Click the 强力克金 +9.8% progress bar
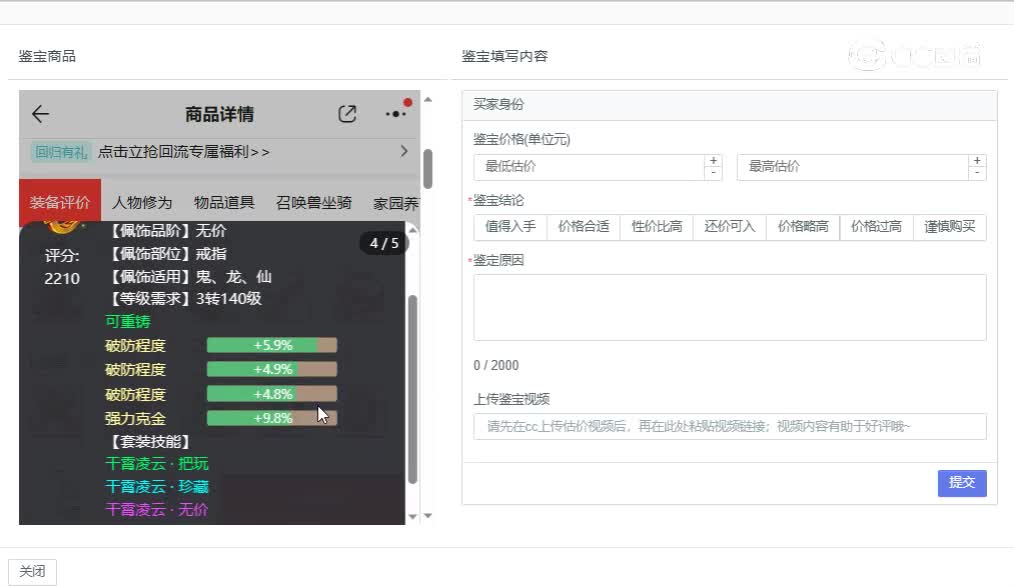This screenshot has height=586, width=1014. (271, 418)
